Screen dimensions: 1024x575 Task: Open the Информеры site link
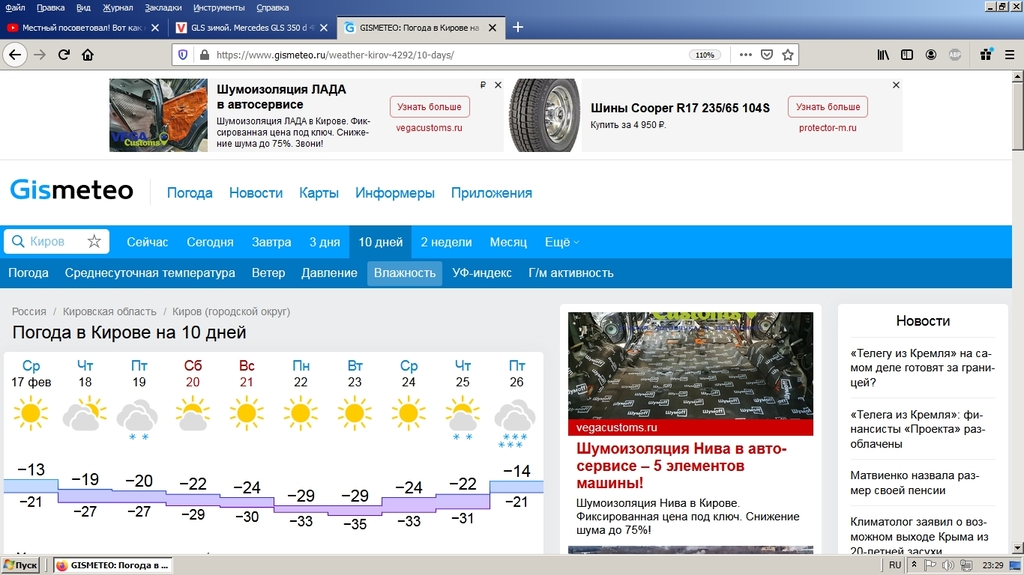394,193
